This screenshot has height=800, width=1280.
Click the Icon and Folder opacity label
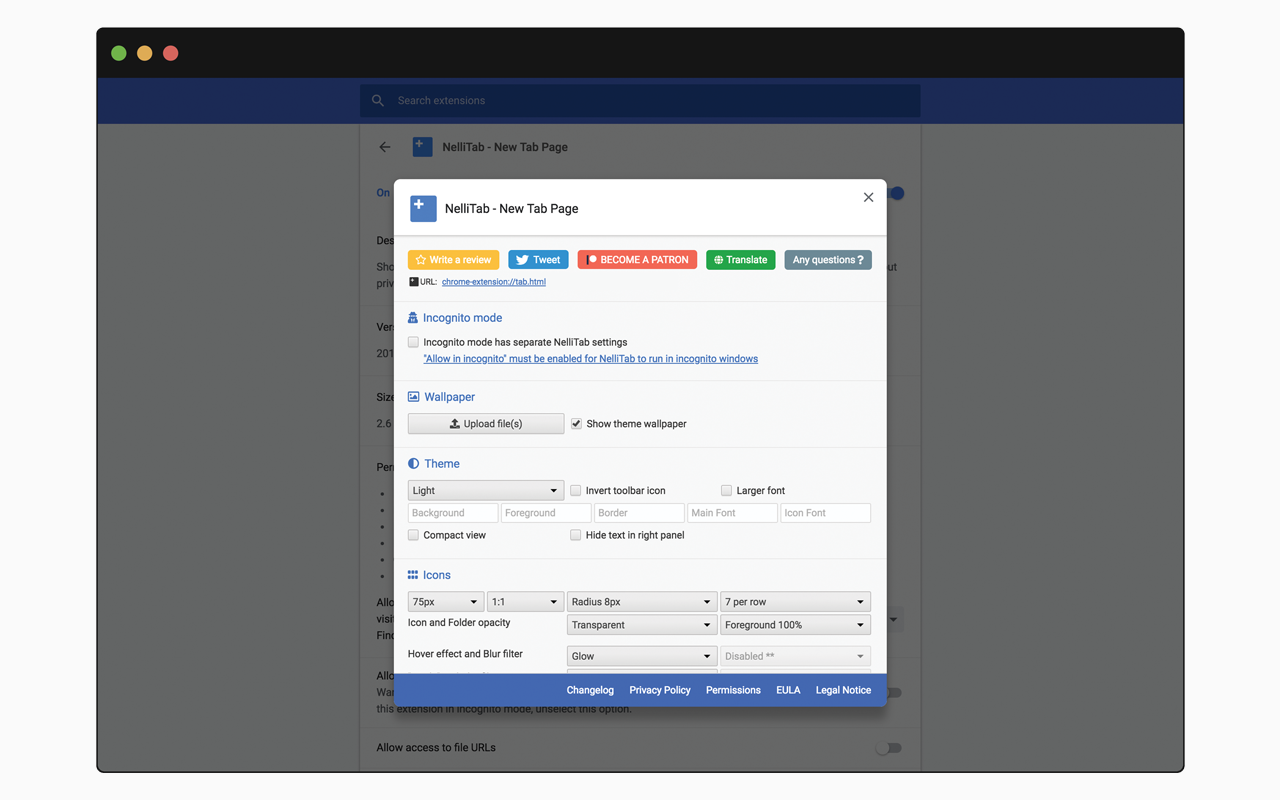click(x=459, y=623)
